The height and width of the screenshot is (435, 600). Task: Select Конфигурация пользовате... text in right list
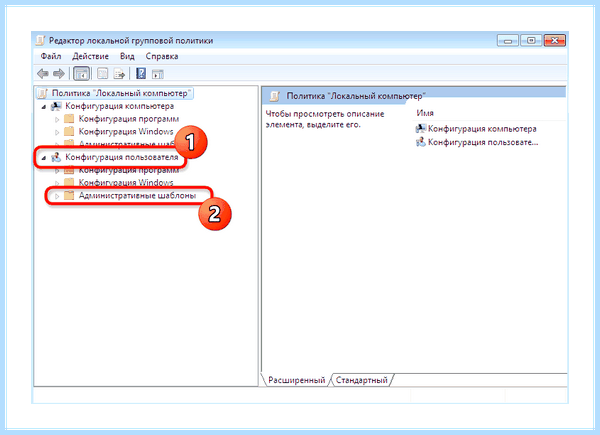tap(483, 142)
